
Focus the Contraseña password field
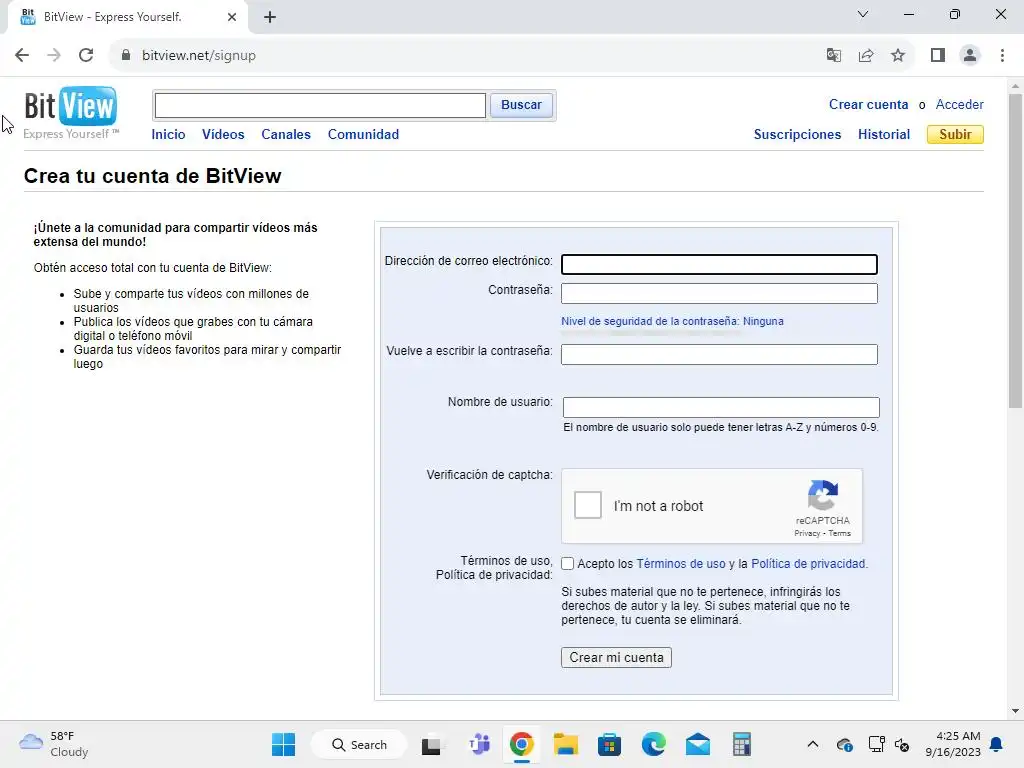coord(719,293)
